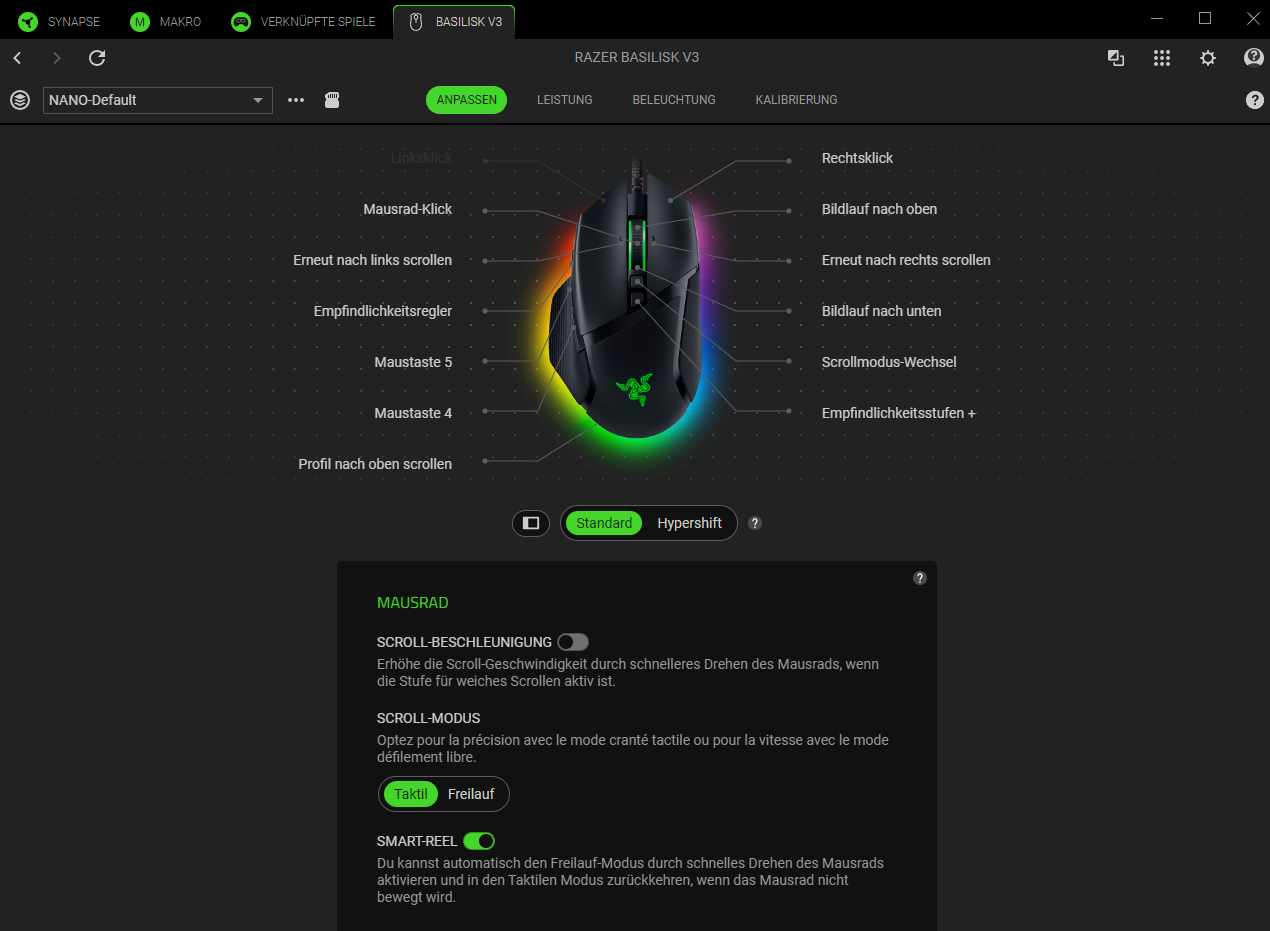This screenshot has width=1270, height=931.
Task: Click the Makro tab's M icon
Action: coord(140,21)
